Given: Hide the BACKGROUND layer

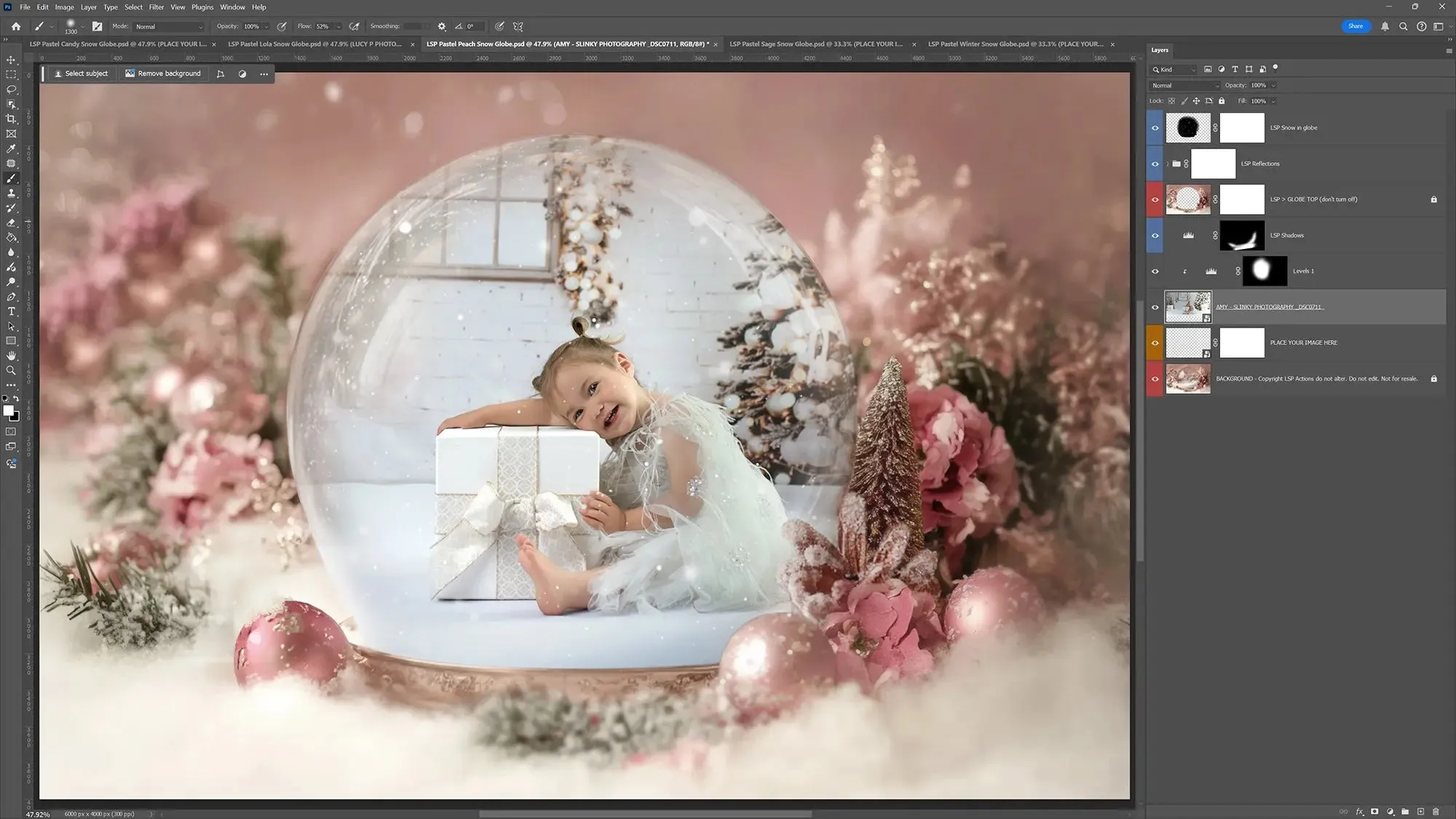Looking at the screenshot, I should 1155,379.
